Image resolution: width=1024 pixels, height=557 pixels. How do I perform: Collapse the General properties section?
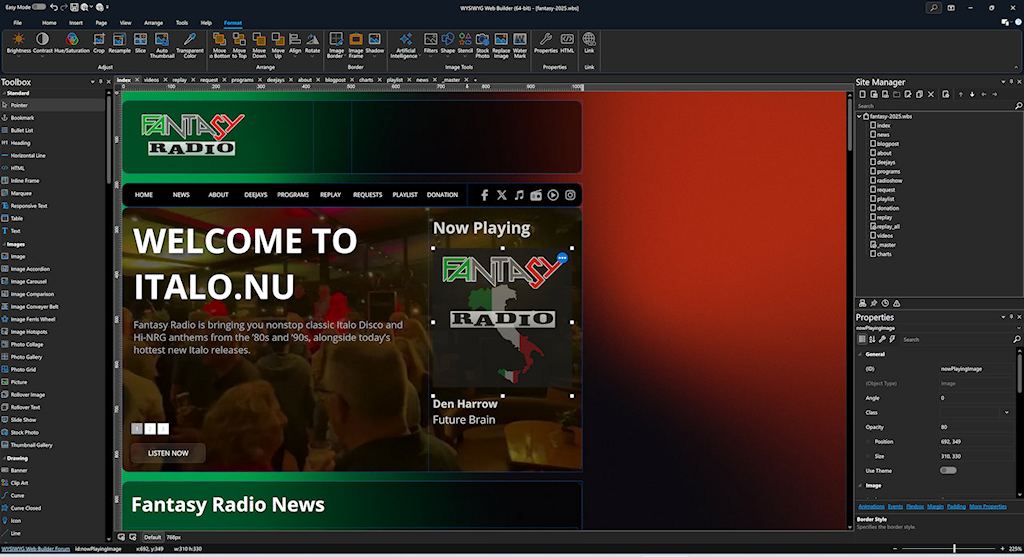click(x=860, y=354)
